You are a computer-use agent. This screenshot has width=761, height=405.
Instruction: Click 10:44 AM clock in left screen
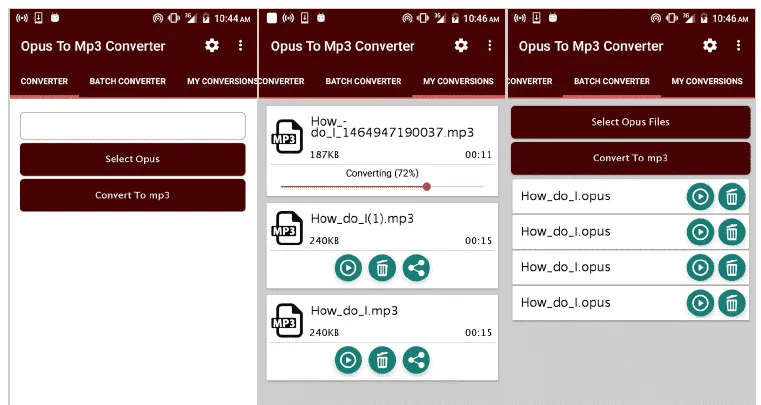click(232, 18)
